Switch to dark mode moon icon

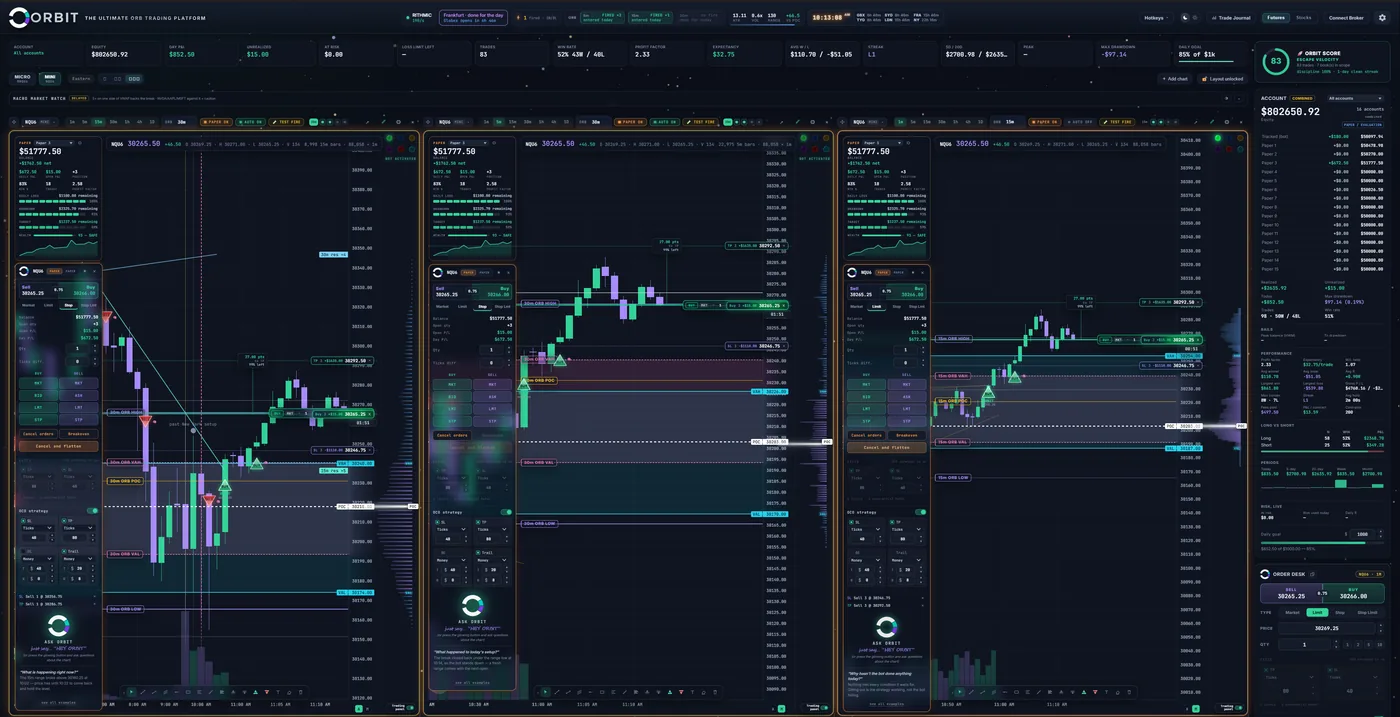click(x=1185, y=18)
